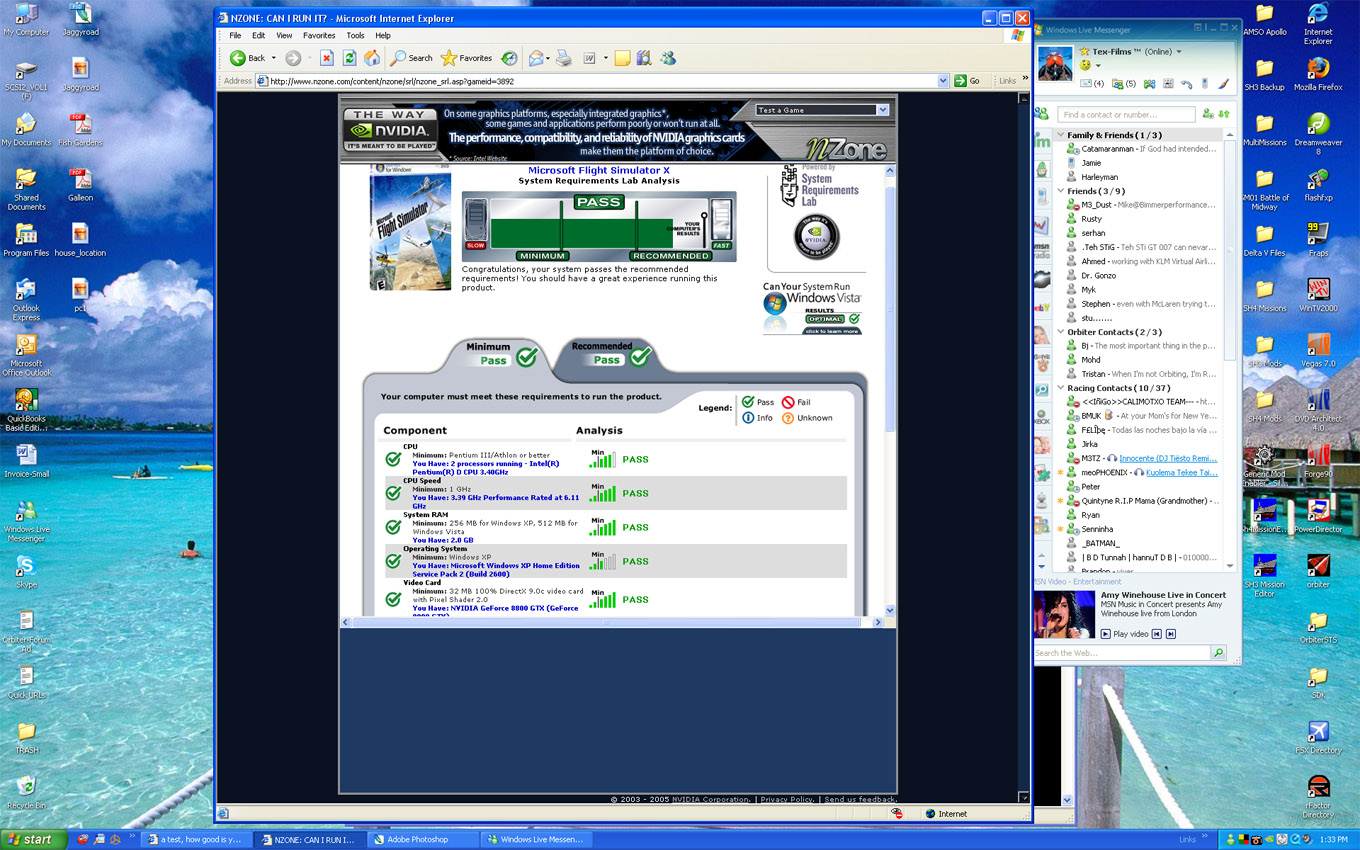Refresh the page in Internet Explorer
Viewport: 1360px width, 850px height.
click(349, 58)
